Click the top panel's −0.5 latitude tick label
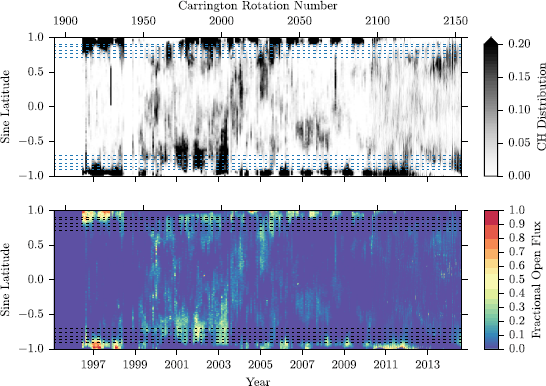This screenshot has width=546, height=386. (x=32, y=141)
